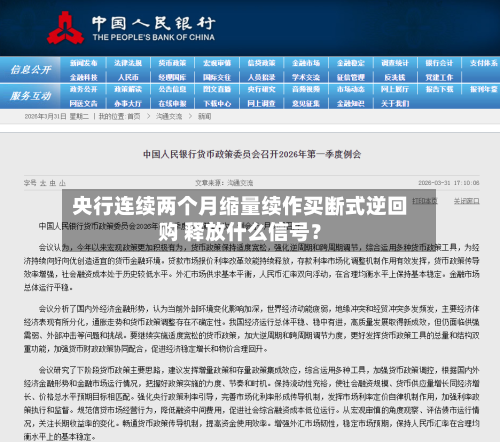Open the 反洗钱 section

[395, 77]
